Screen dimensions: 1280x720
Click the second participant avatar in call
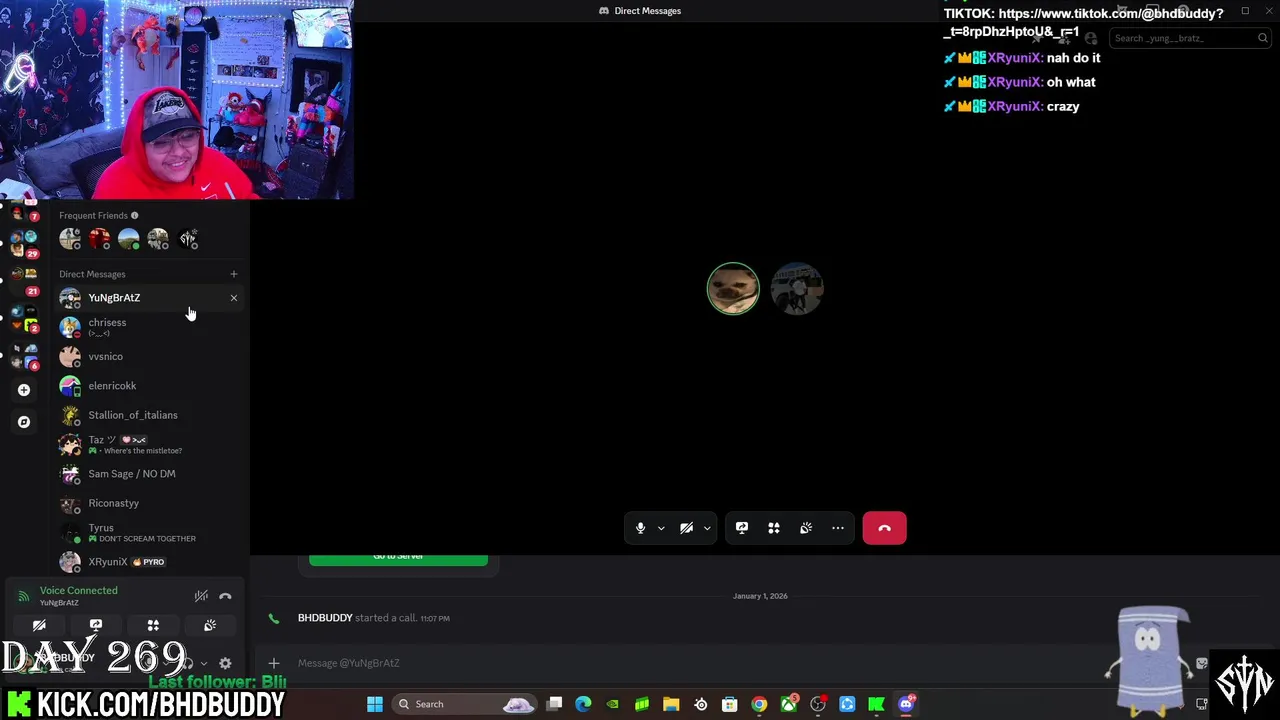[x=797, y=289]
